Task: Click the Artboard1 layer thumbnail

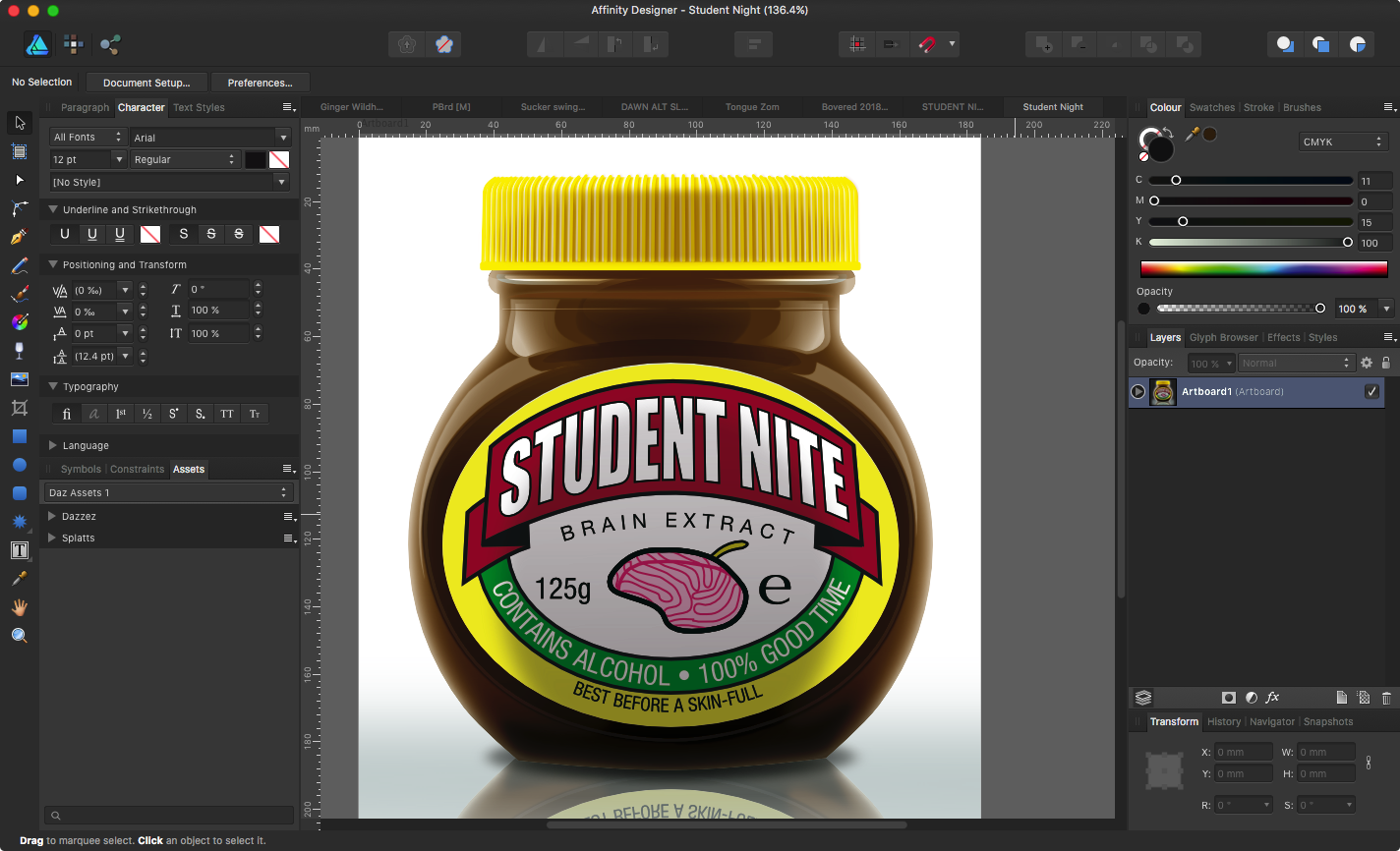Action: click(x=1163, y=391)
